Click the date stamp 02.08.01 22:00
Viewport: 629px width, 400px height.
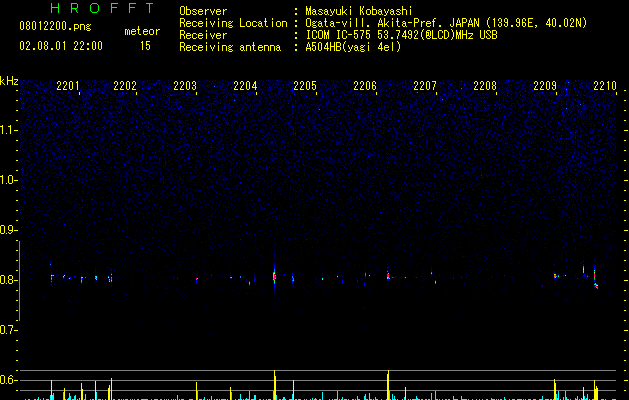(x=61, y=46)
